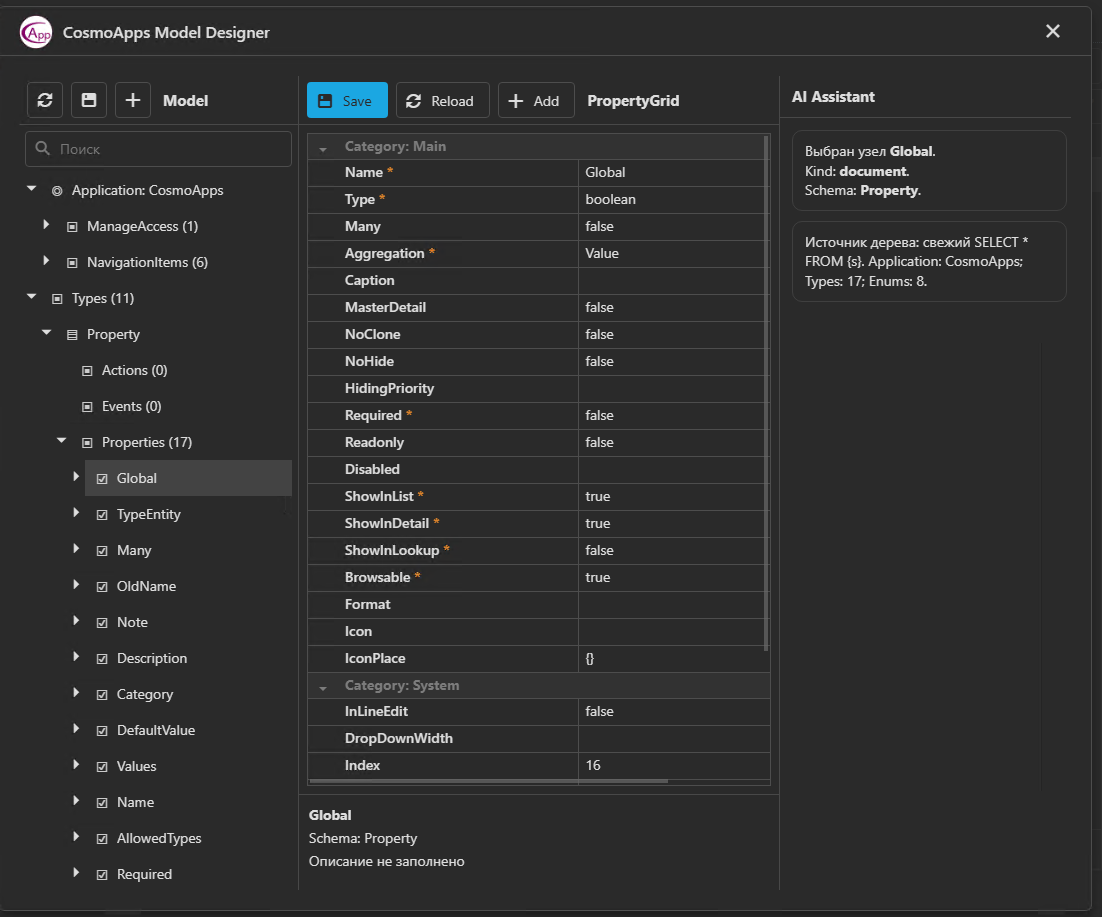Click the Name value cell Global
This screenshot has width=1102, height=917.
point(673,173)
